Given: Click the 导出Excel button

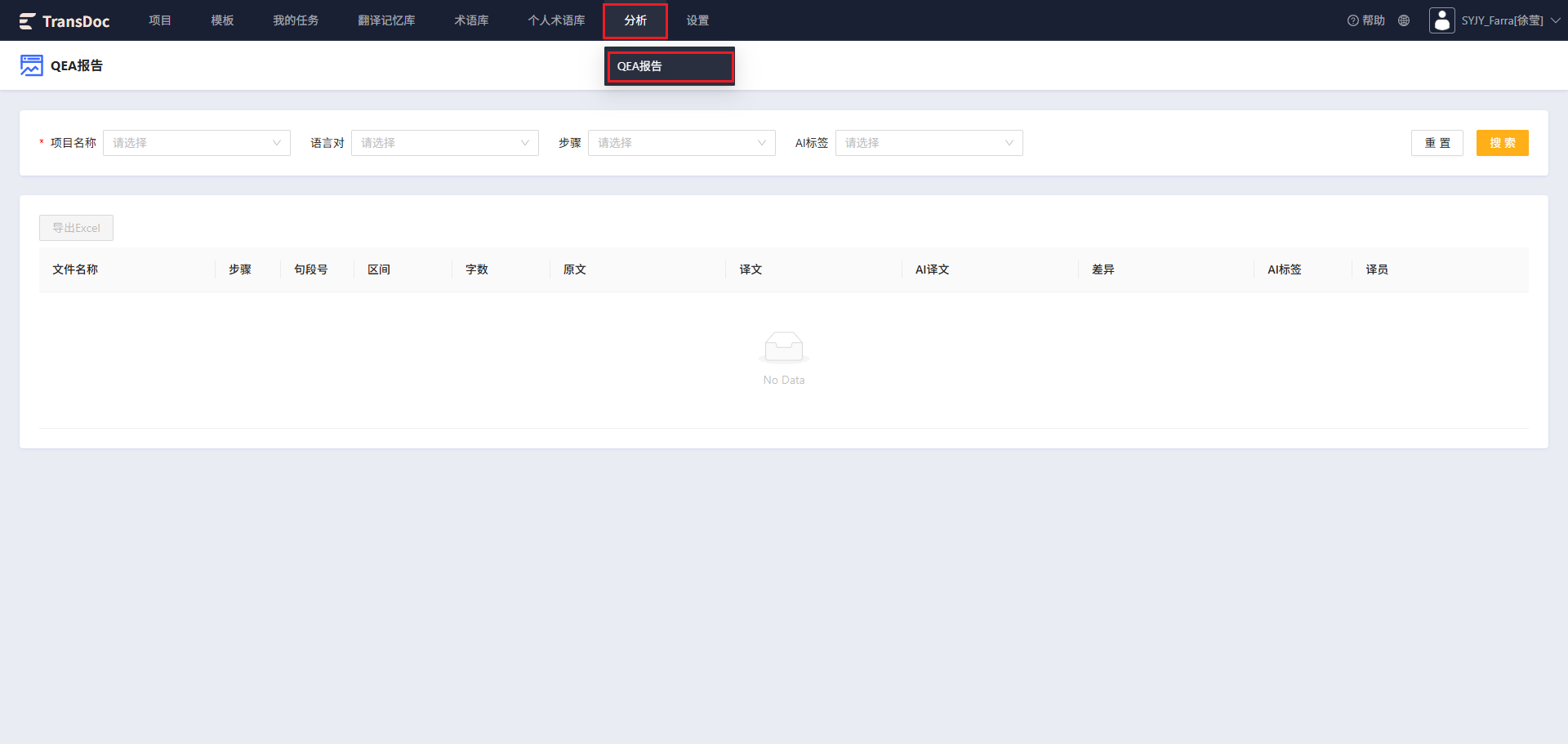Looking at the screenshot, I should point(76,228).
